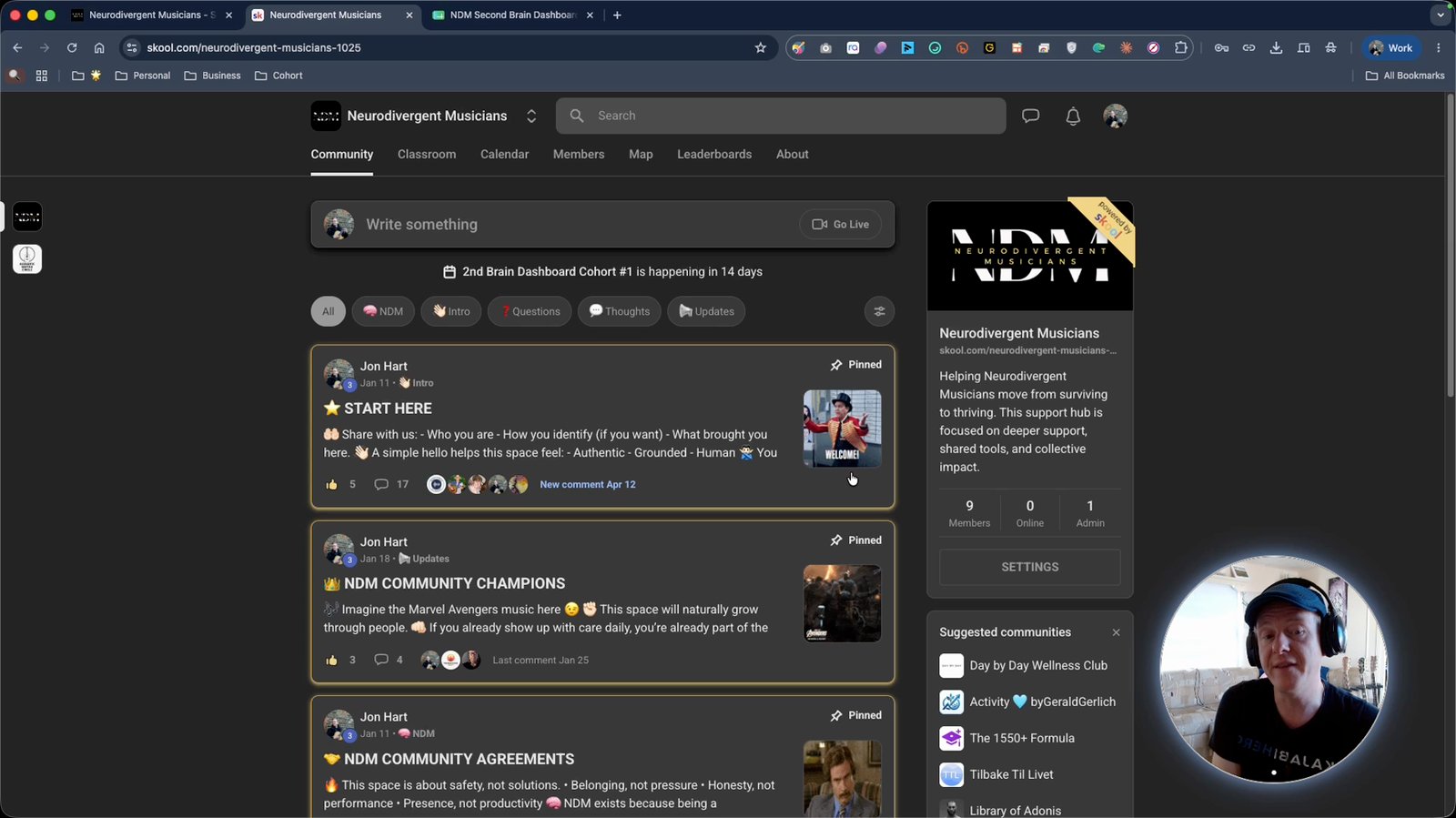Click the user profile avatar in header
Image resolution: width=1456 pixels, height=818 pixels.
pos(1115,116)
